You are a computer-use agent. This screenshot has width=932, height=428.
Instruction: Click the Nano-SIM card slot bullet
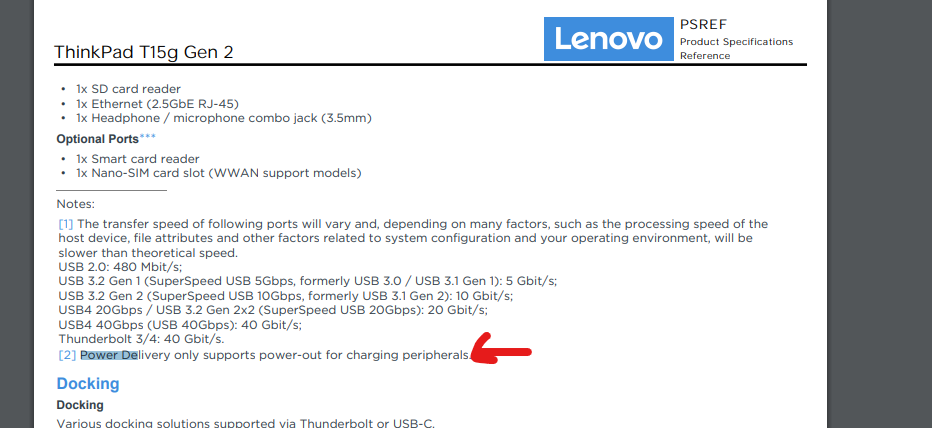point(218,173)
